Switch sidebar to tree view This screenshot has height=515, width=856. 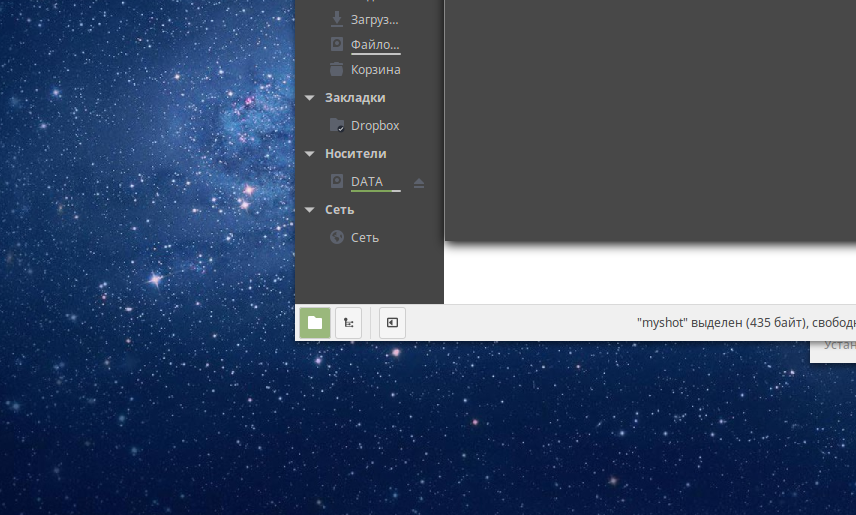point(348,323)
